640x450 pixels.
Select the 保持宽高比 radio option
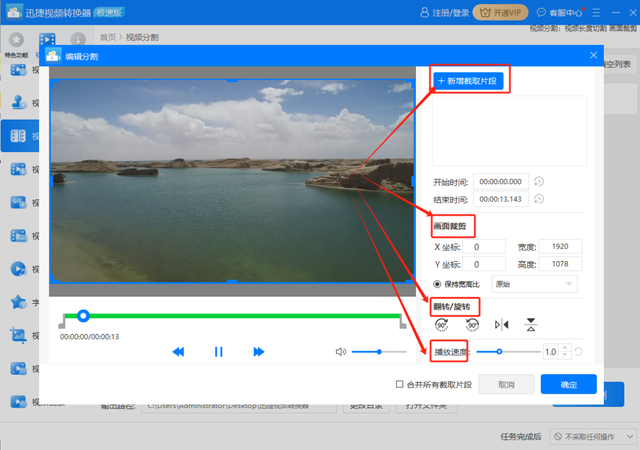point(437,284)
